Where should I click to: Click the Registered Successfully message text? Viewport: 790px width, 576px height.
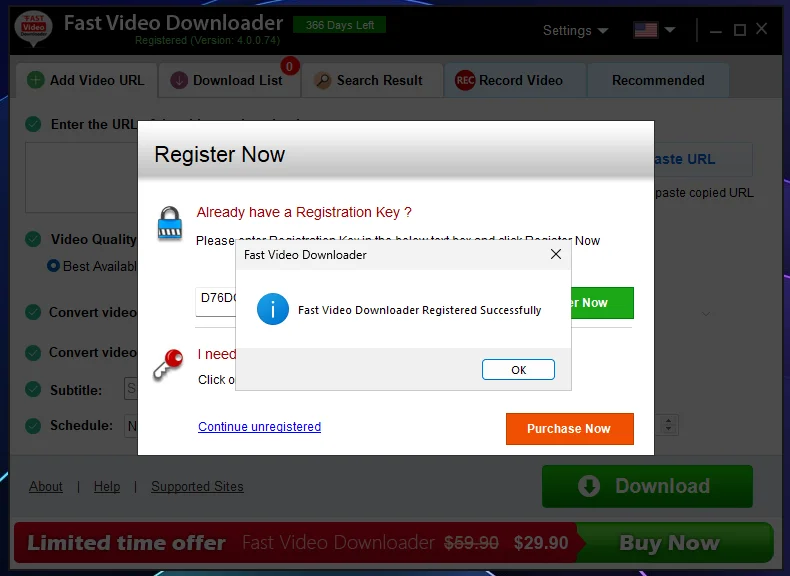click(x=419, y=310)
